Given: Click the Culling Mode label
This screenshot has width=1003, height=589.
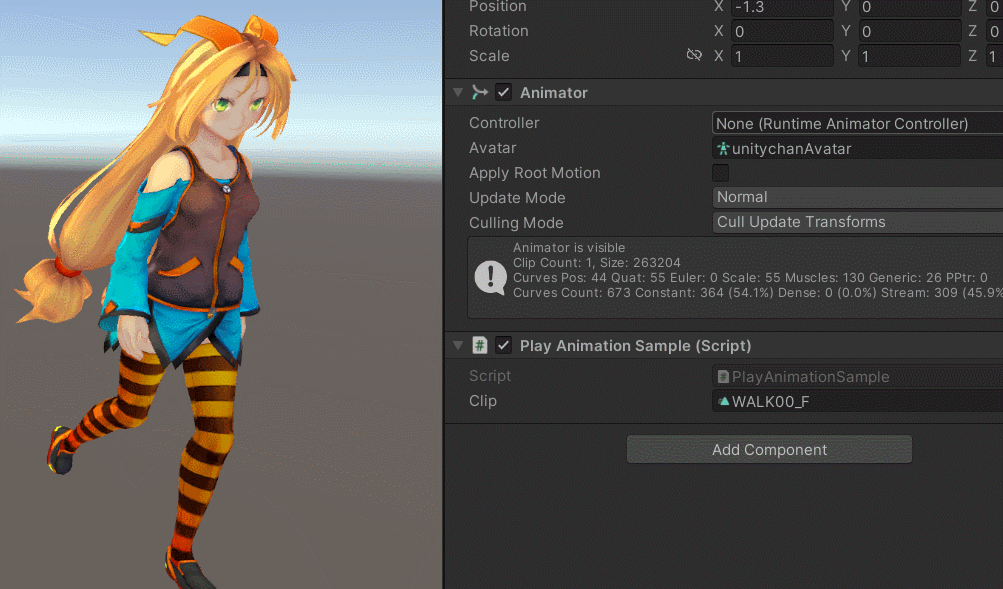Looking at the screenshot, I should [x=516, y=223].
